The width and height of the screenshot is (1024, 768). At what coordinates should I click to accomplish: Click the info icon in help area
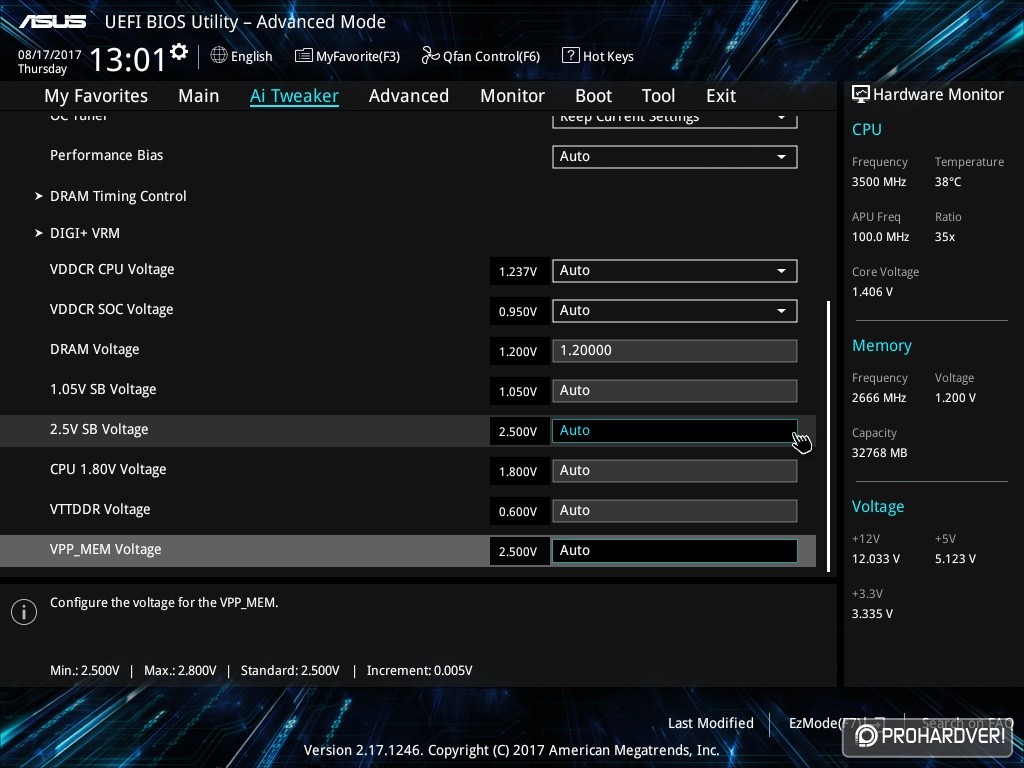point(24,612)
